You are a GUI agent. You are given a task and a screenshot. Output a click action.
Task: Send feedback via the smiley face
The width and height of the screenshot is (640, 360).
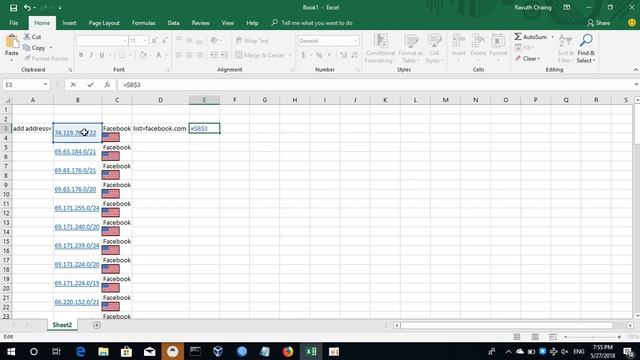tap(631, 23)
